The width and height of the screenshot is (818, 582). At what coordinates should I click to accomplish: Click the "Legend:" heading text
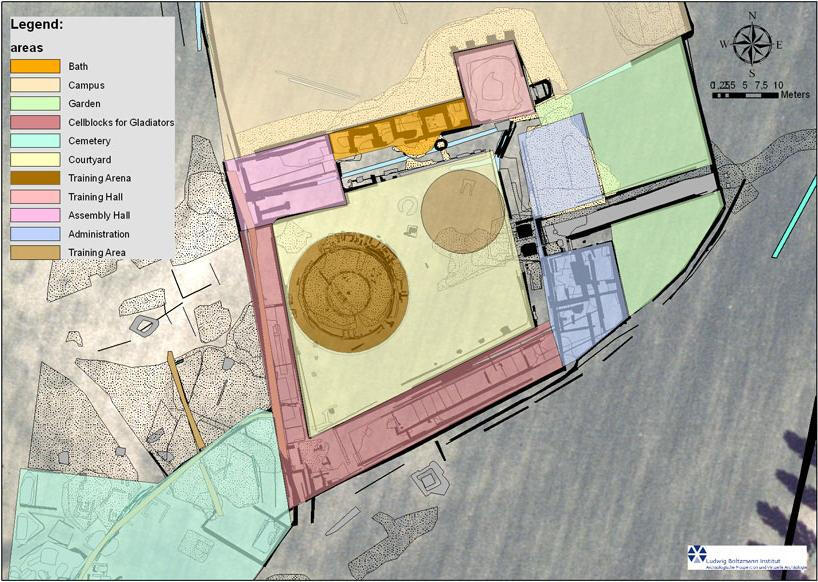36,25
